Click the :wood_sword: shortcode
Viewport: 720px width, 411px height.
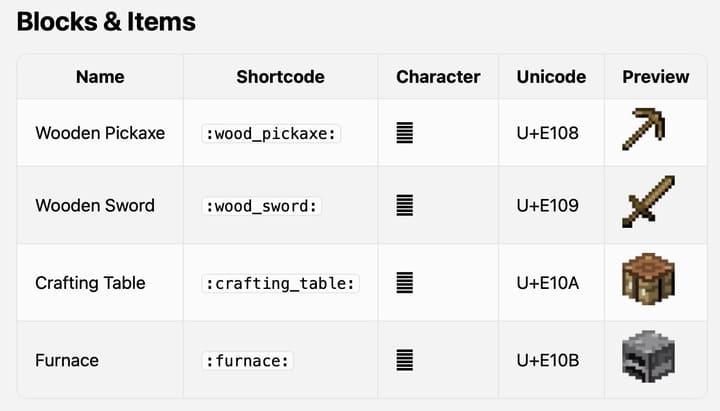(262, 206)
